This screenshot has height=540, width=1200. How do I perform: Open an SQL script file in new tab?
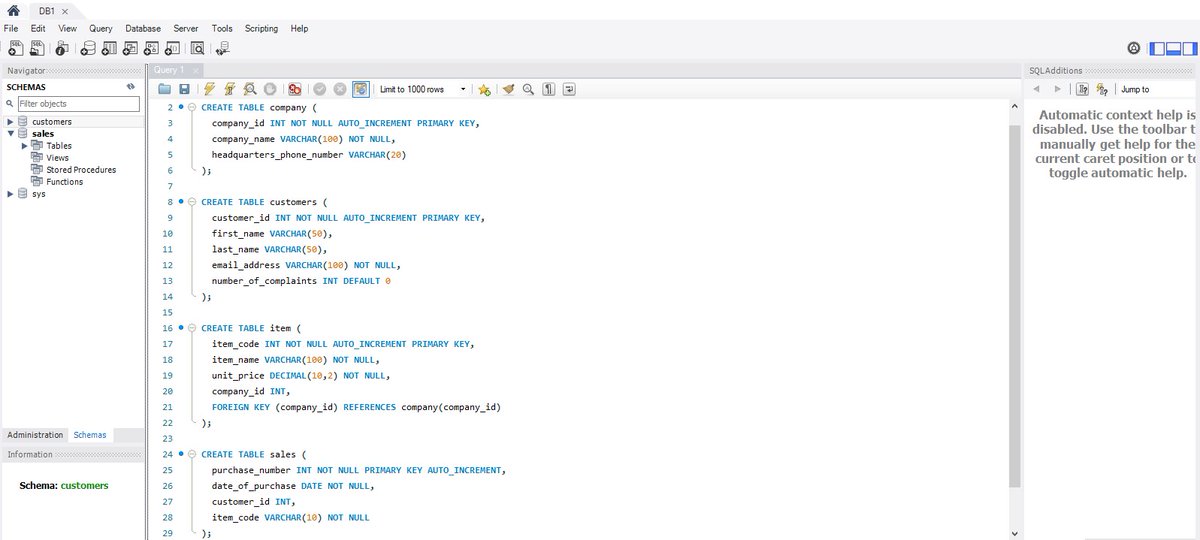[x=36, y=48]
